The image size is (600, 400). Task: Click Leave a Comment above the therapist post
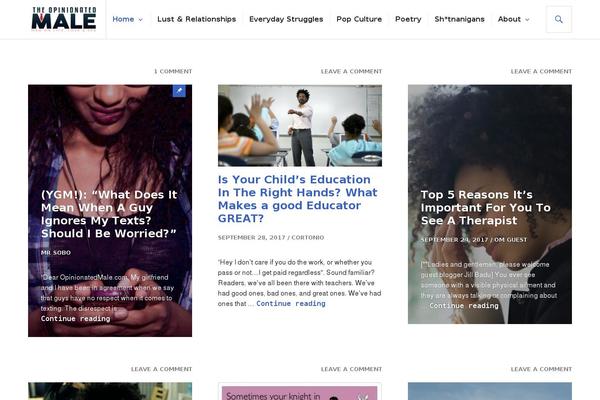[x=541, y=71]
